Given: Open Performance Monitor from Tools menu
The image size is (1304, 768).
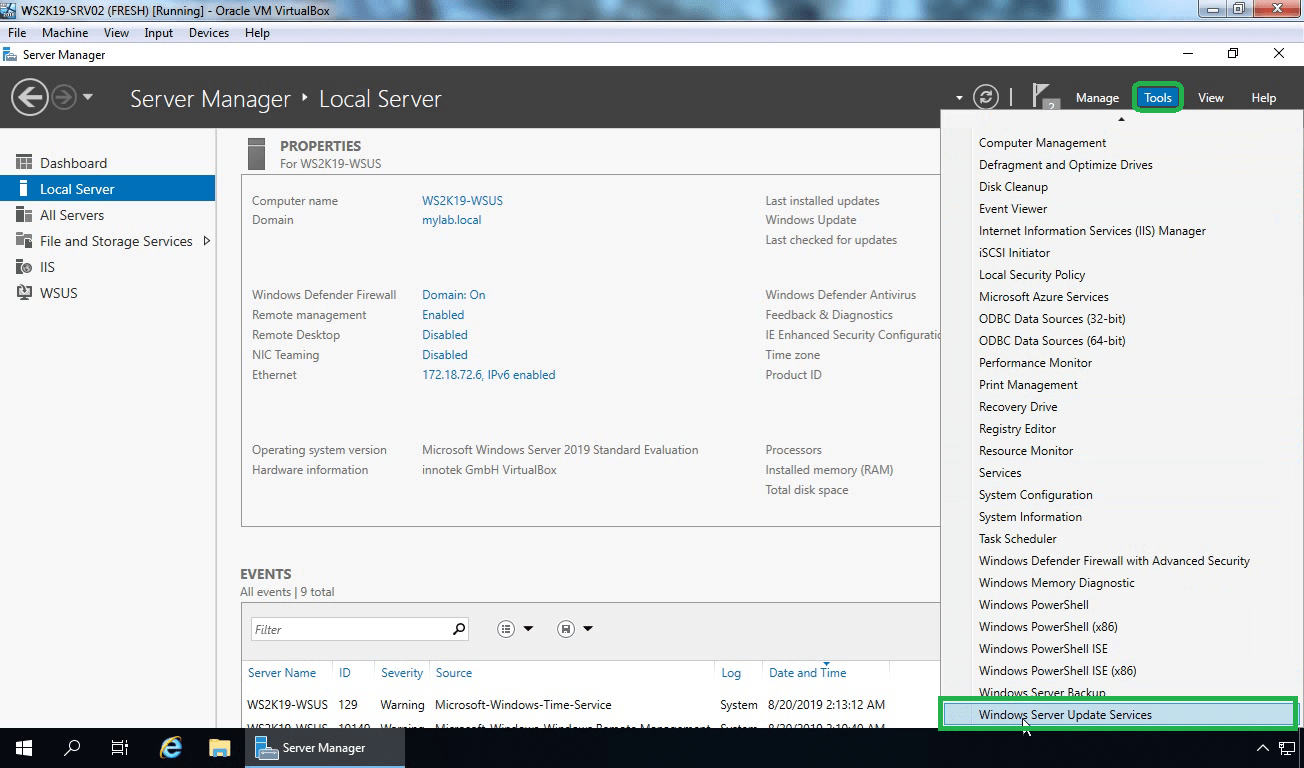Looking at the screenshot, I should tap(1035, 363).
